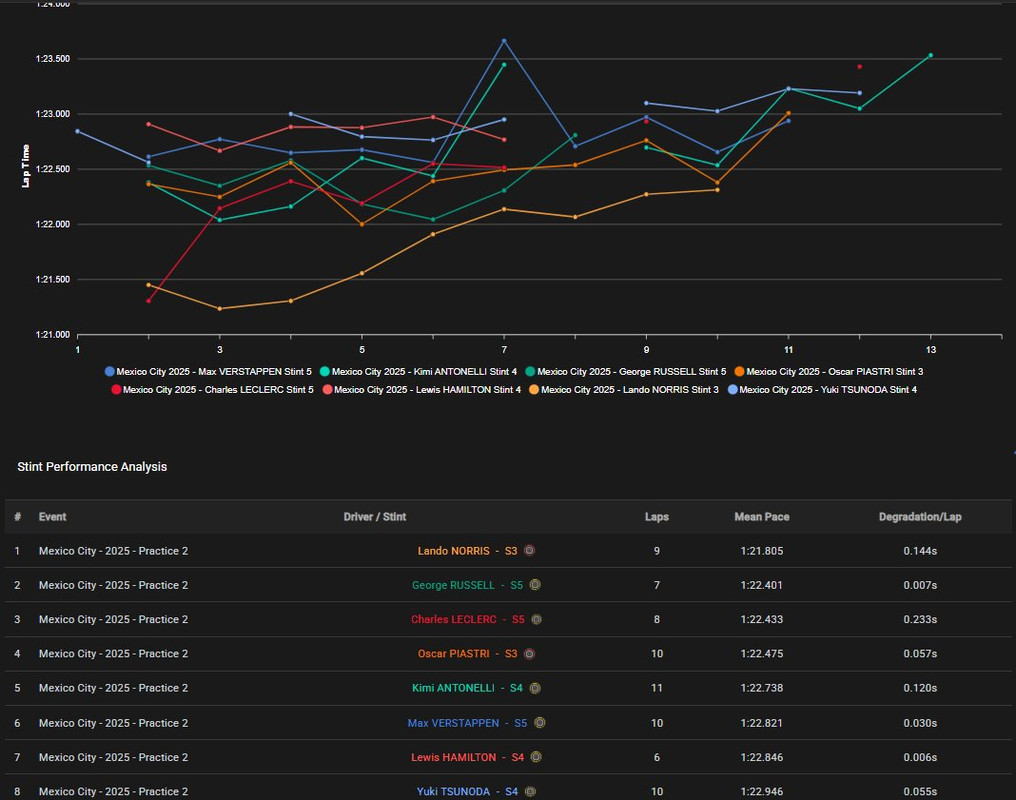Click the legend dot for Lewis HAMILTON Stint 4
Viewport: 1016px width, 800px height.
[x=327, y=390]
